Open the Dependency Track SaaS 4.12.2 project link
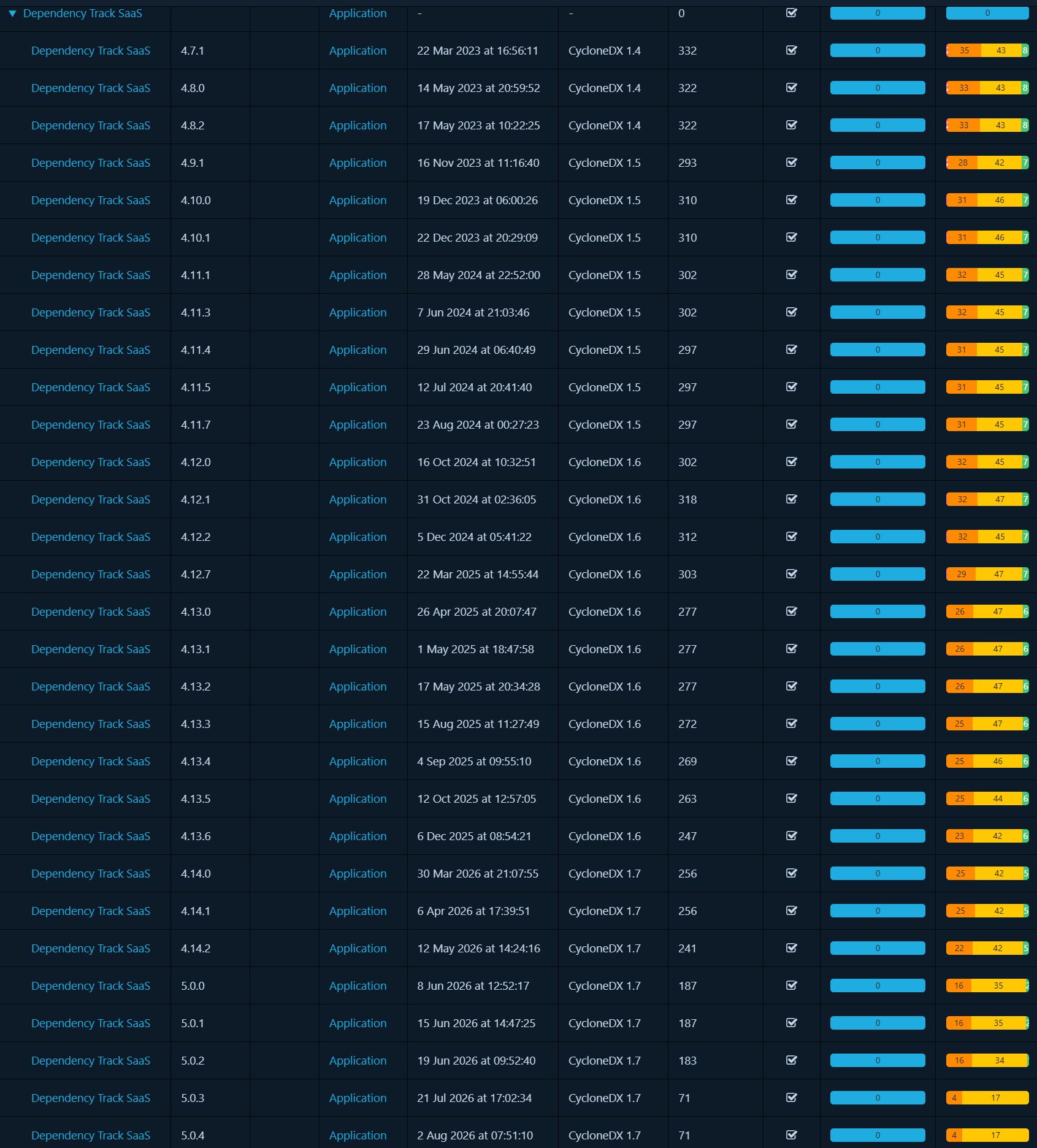Viewport: 1037px width, 1148px height. (x=91, y=537)
